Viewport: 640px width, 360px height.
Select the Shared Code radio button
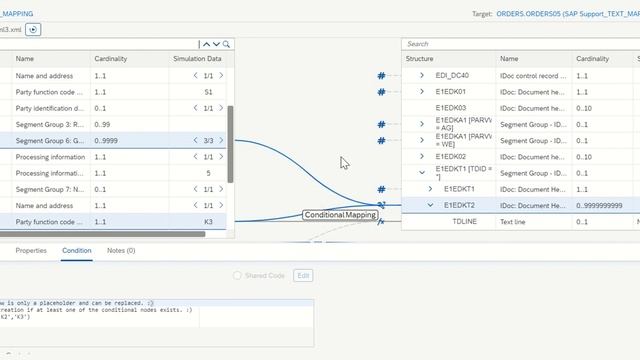[x=237, y=276]
